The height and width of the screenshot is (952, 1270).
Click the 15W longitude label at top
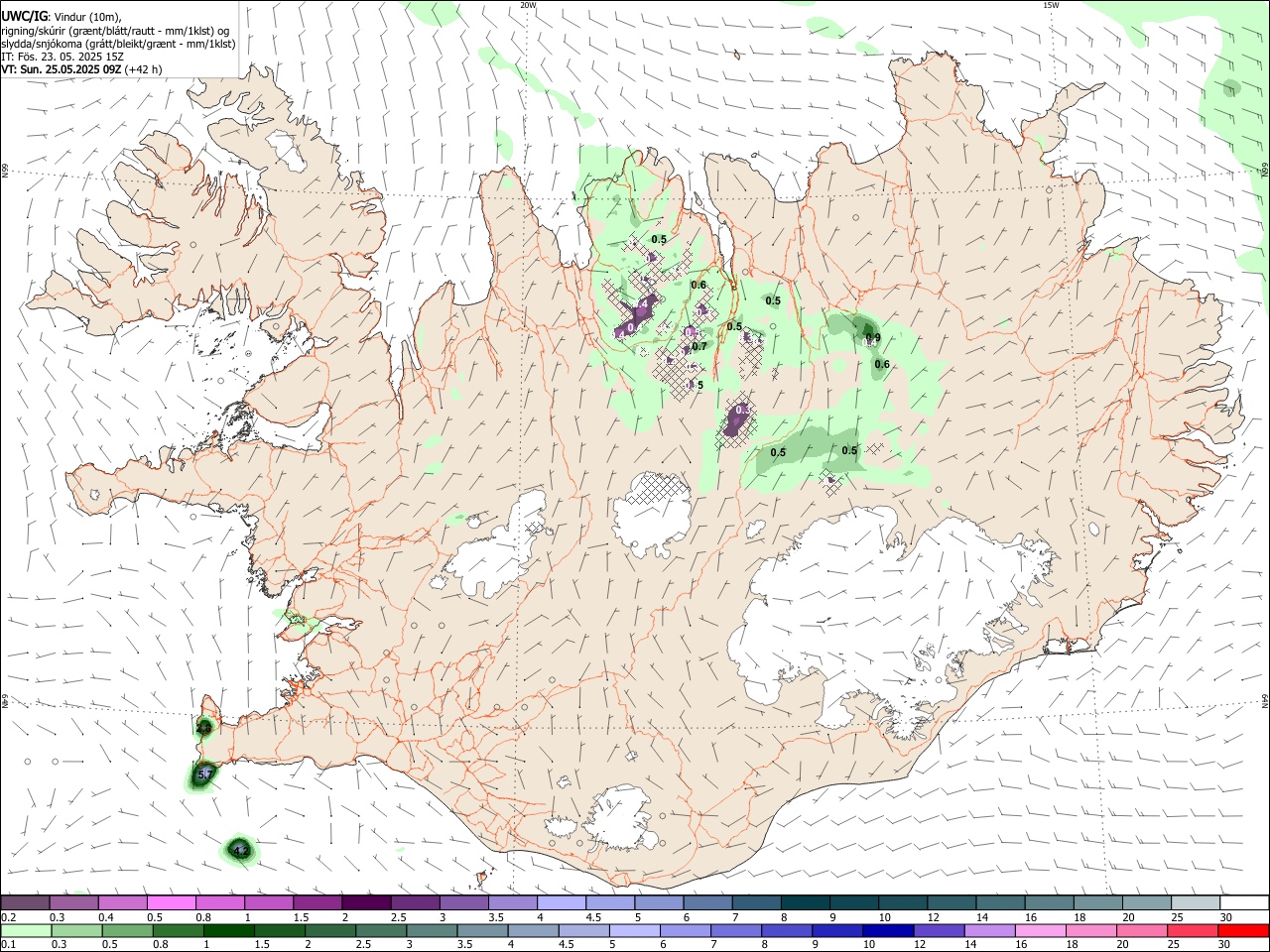1051,5
